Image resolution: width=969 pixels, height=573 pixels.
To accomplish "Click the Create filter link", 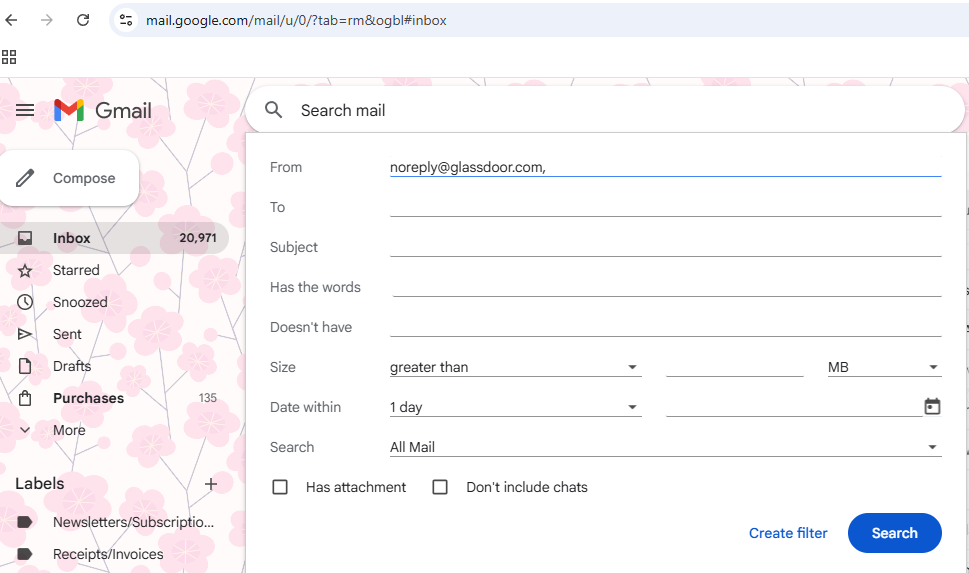I will (x=788, y=533).
